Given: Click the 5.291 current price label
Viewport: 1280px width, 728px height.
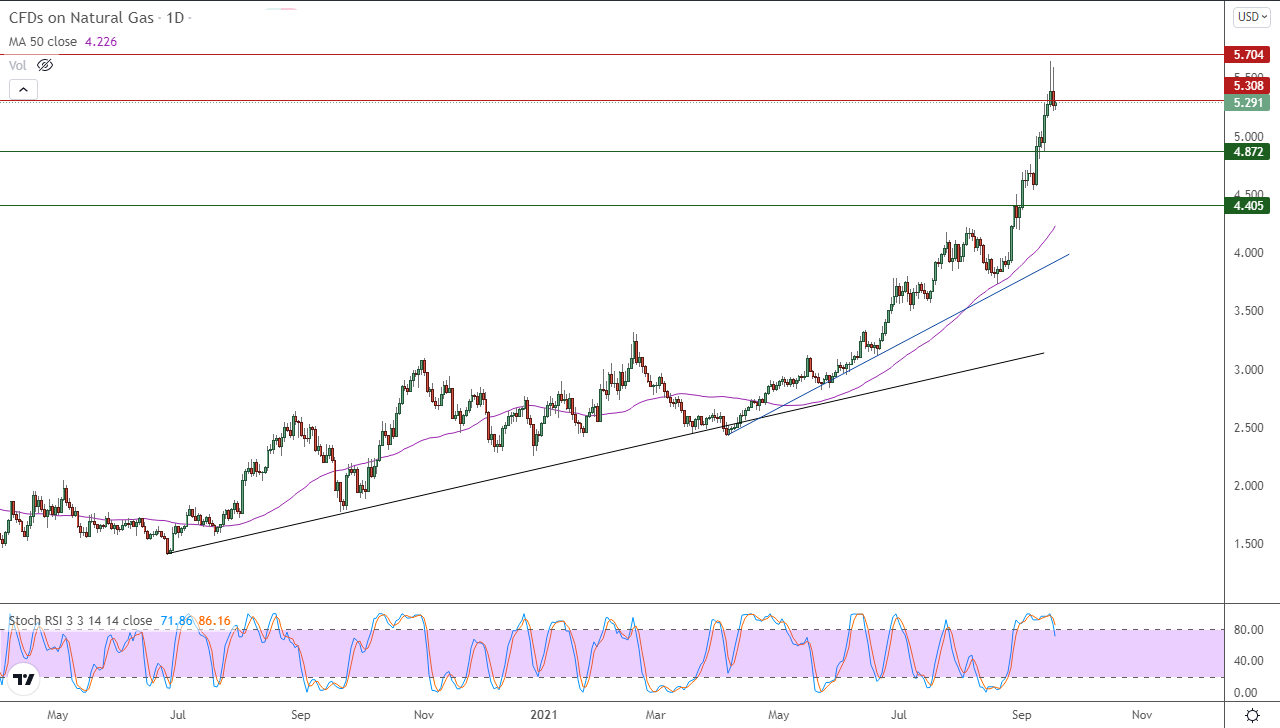Looking at the screenshot, I should tap(1247, 102).
